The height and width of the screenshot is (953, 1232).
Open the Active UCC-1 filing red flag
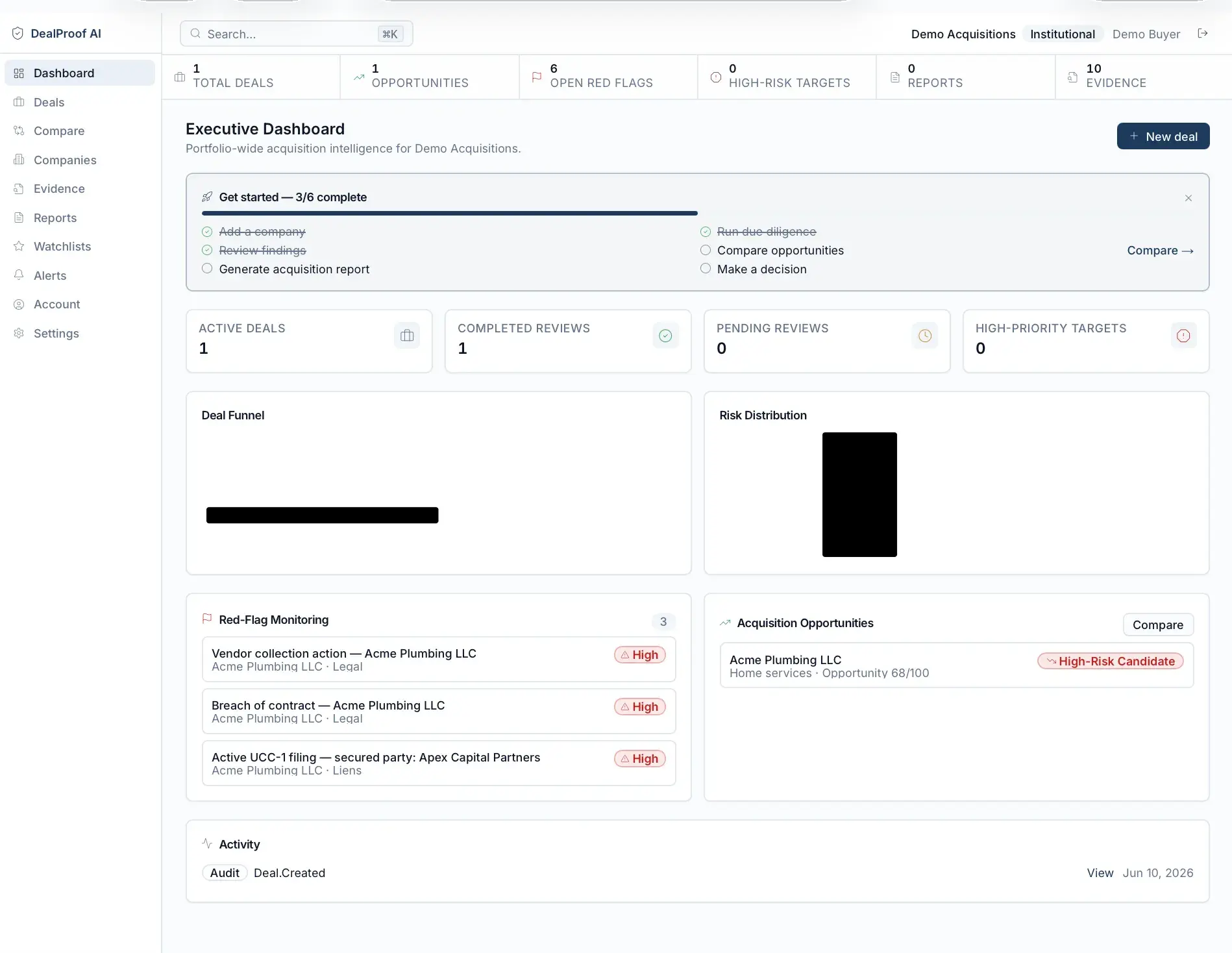[439, 763]
